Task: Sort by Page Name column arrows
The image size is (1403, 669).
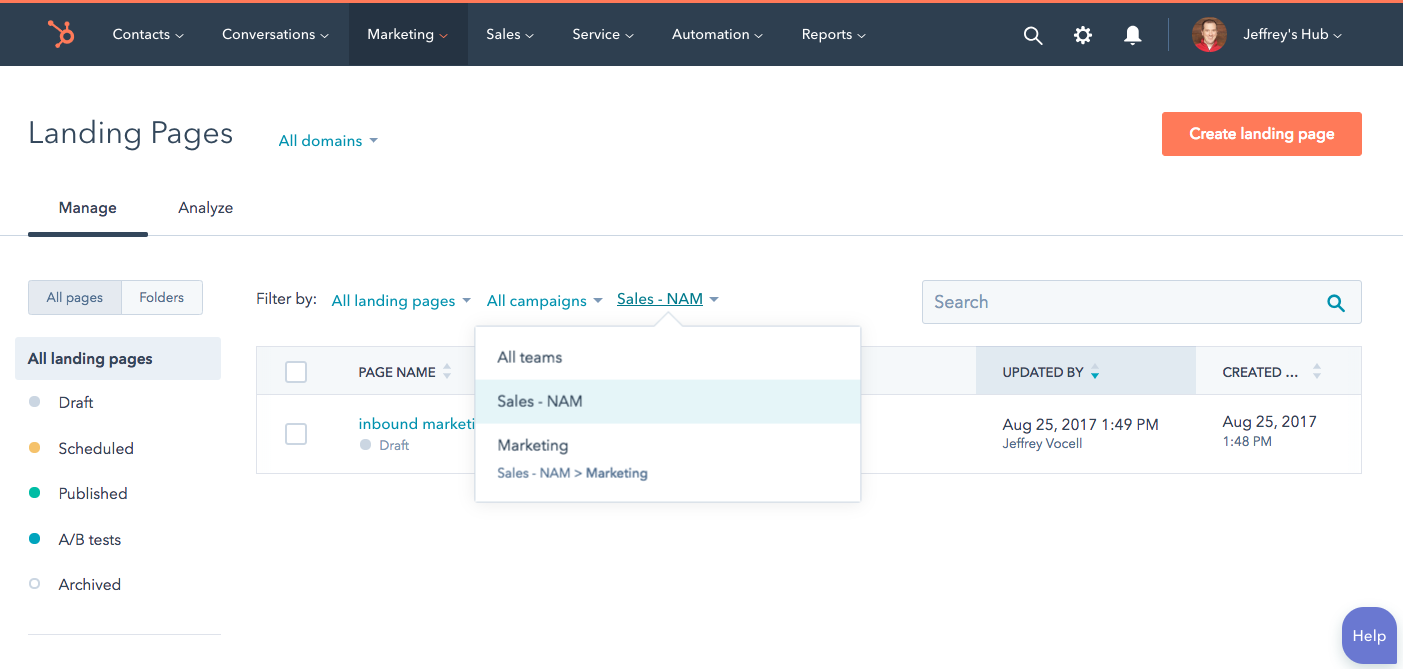Action: 447,372
